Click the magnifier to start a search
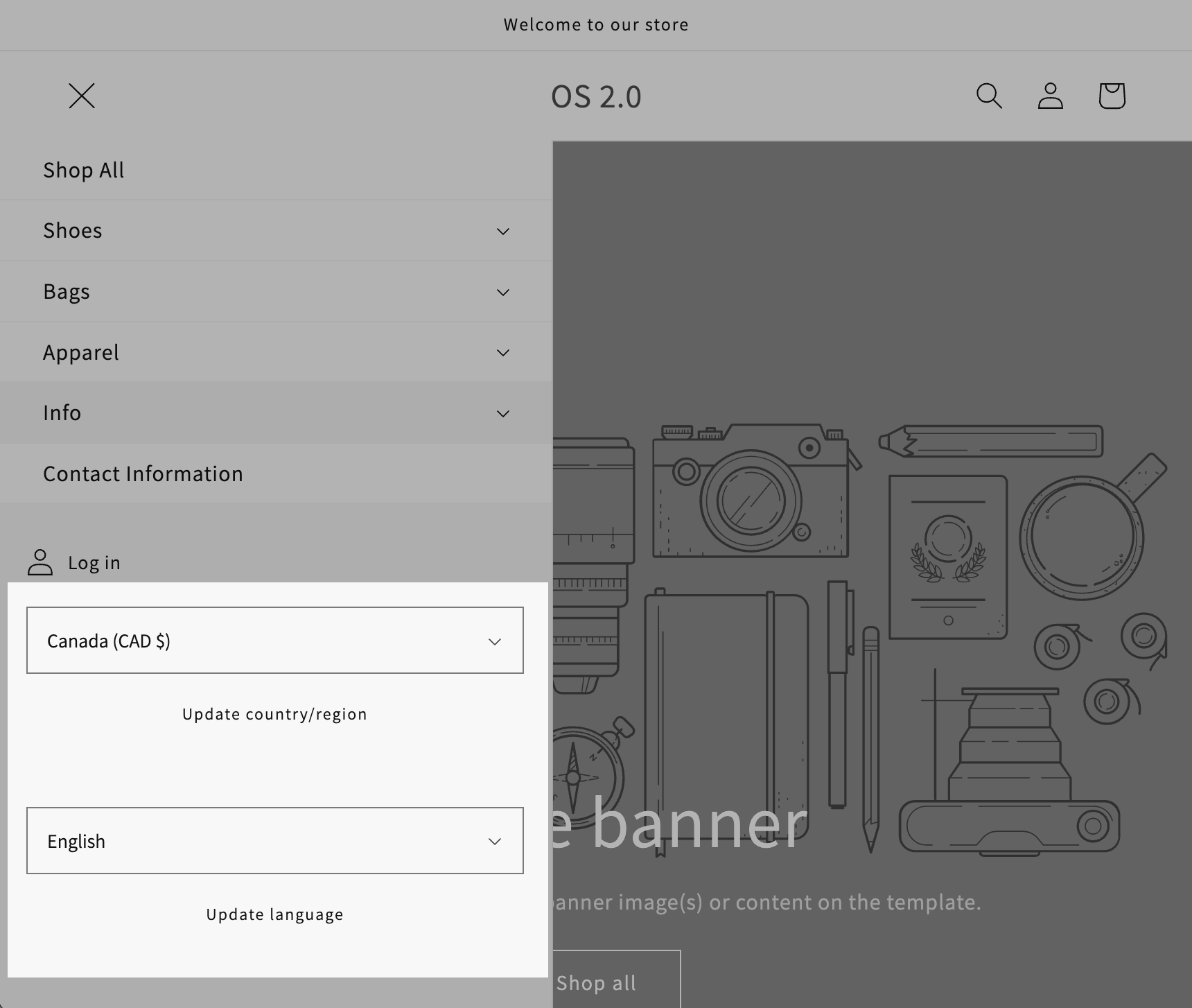1192x1008 pixels. tap(990, 97)
